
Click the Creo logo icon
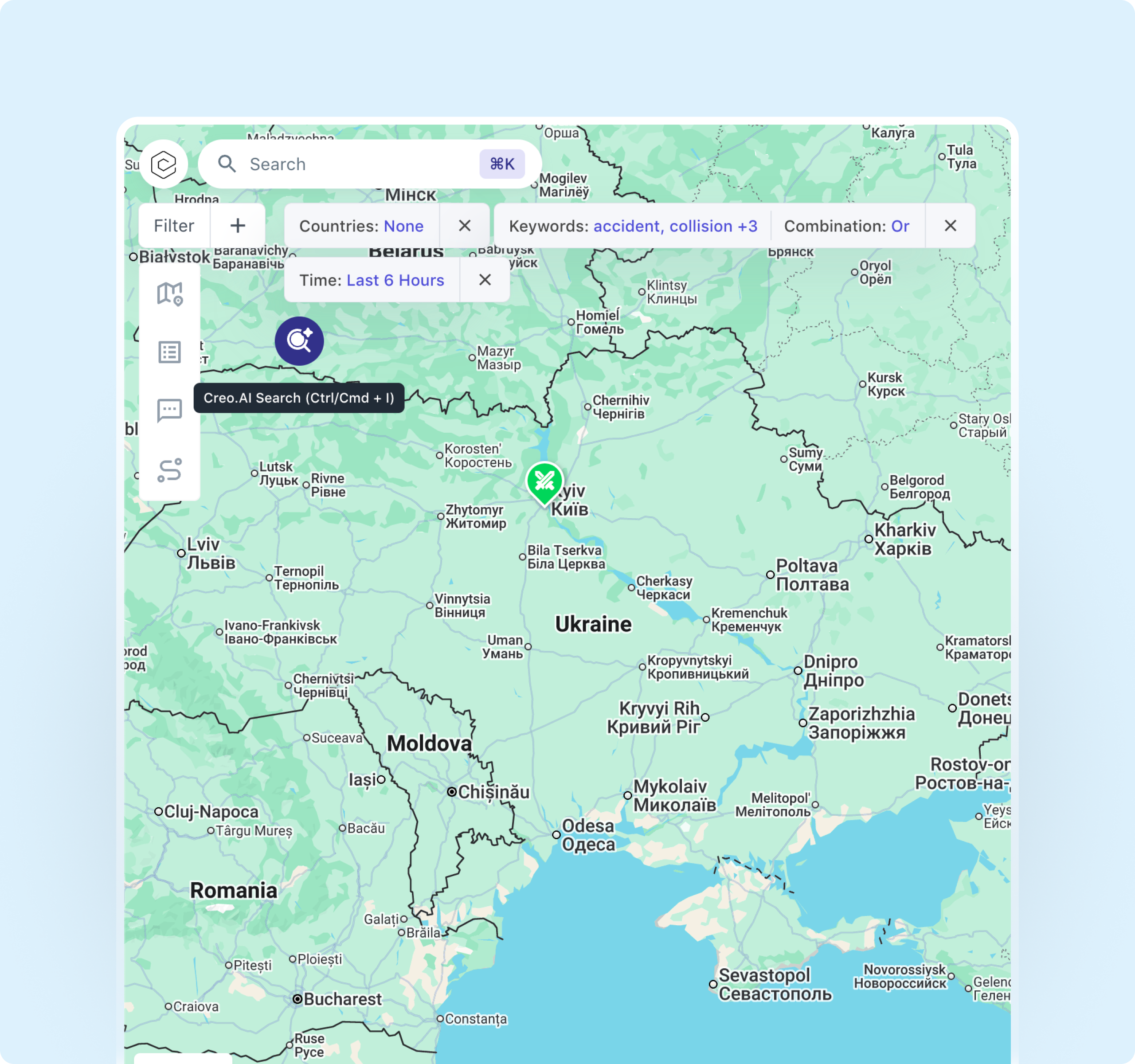164,164
